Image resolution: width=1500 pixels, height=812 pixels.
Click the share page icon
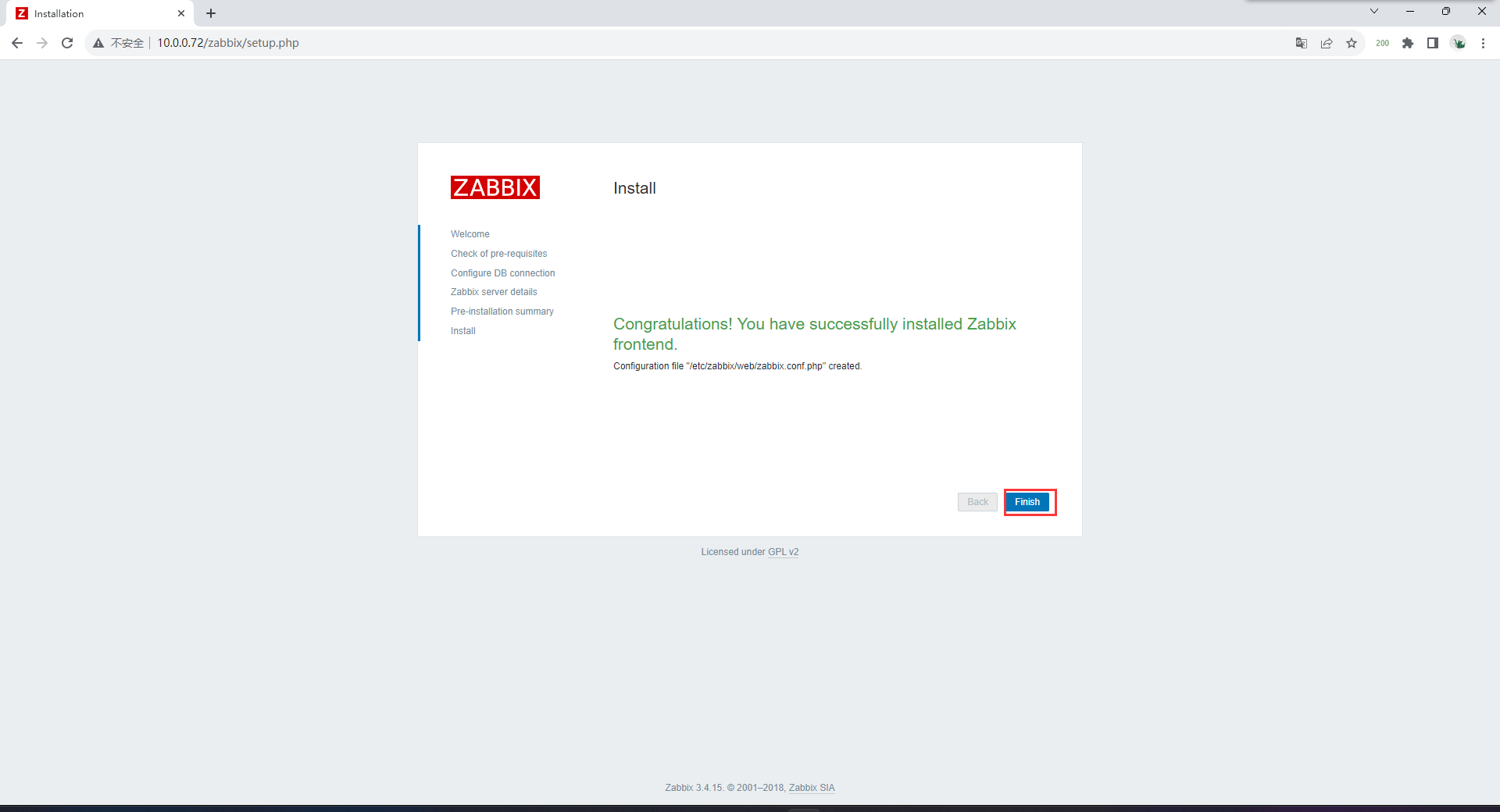[x=1327, y=43]
